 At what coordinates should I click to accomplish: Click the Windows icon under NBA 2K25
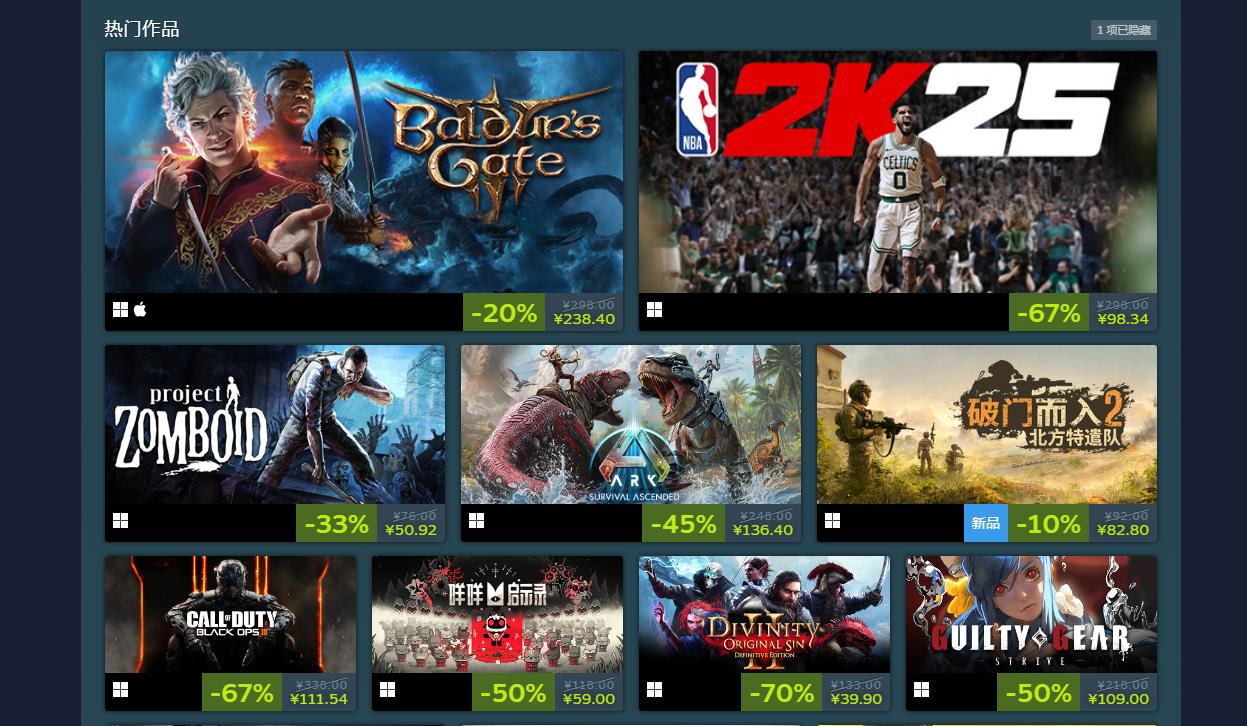(654, 310)
